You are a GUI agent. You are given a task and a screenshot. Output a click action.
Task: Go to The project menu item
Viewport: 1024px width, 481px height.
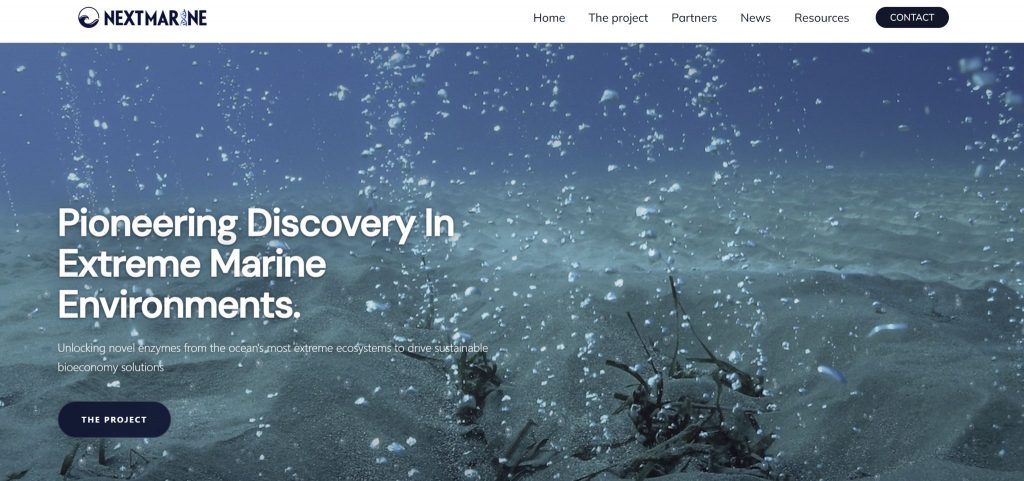click(618, 18)
